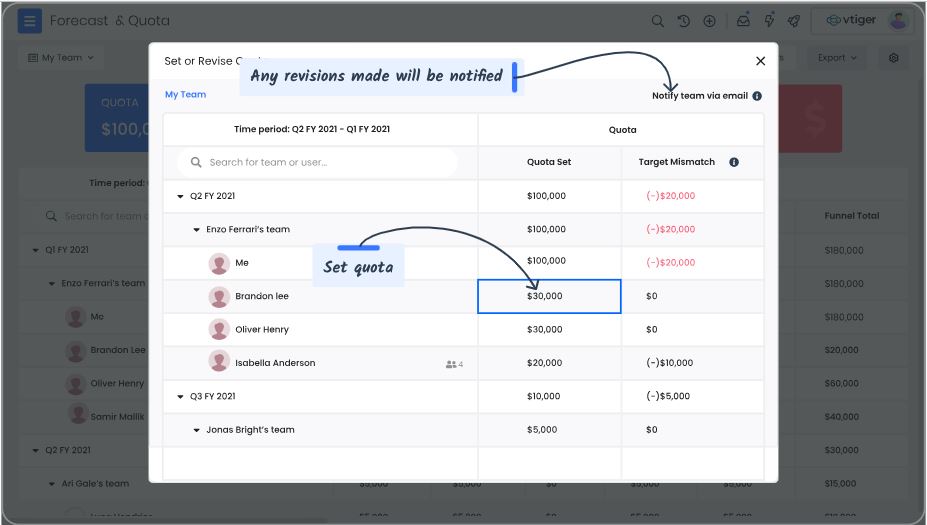927x525 pixels.
Task: Click Isabella Anderson's (-)$10,000 mismatch value
Action: tap(669, 363)
